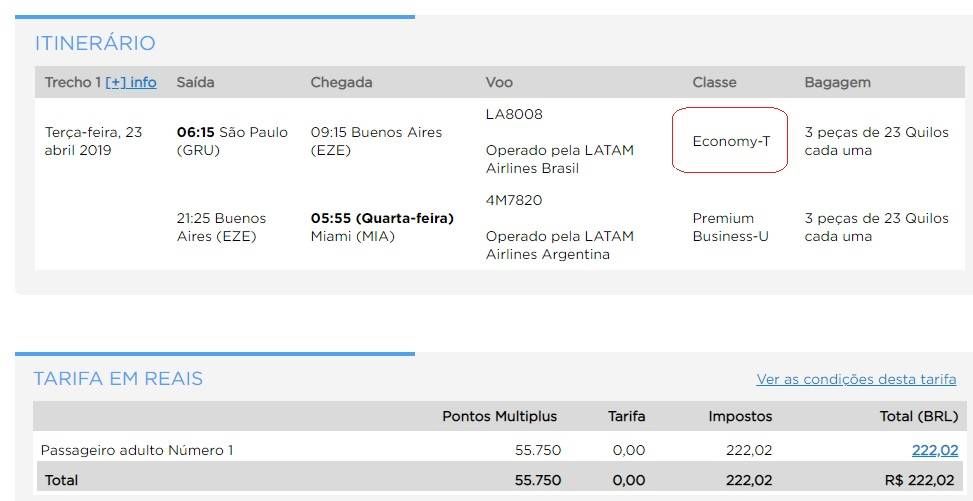This screenshot has width=973, height=501.
Task: Click the Bagagem column header
Action: [837, 83]
